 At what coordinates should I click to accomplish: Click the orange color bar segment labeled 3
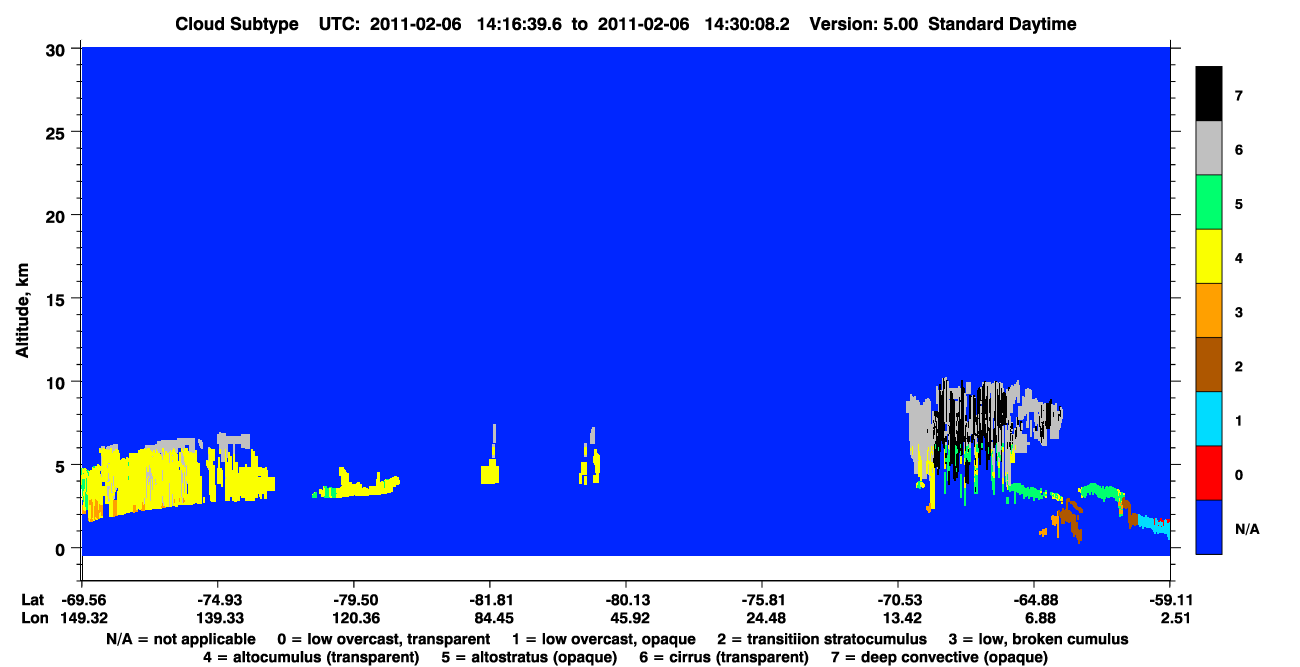pyautogui.click(x=1209, y=311)
